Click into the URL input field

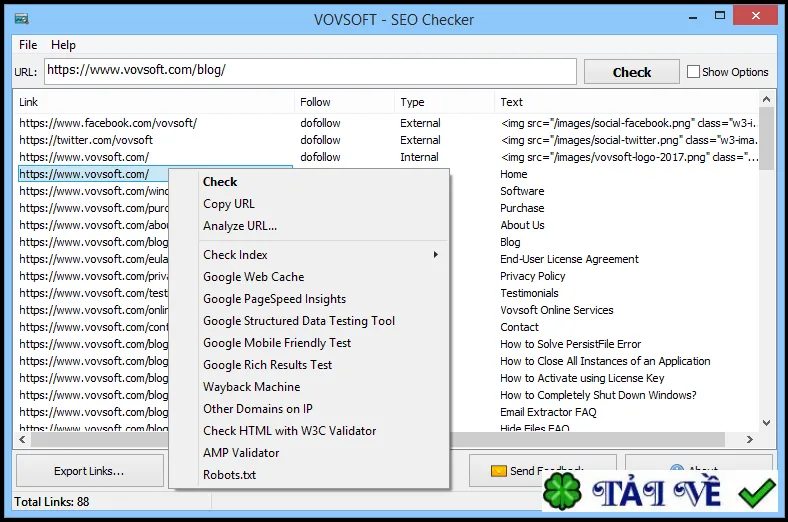pyautogui.click(x=310, y=71)
